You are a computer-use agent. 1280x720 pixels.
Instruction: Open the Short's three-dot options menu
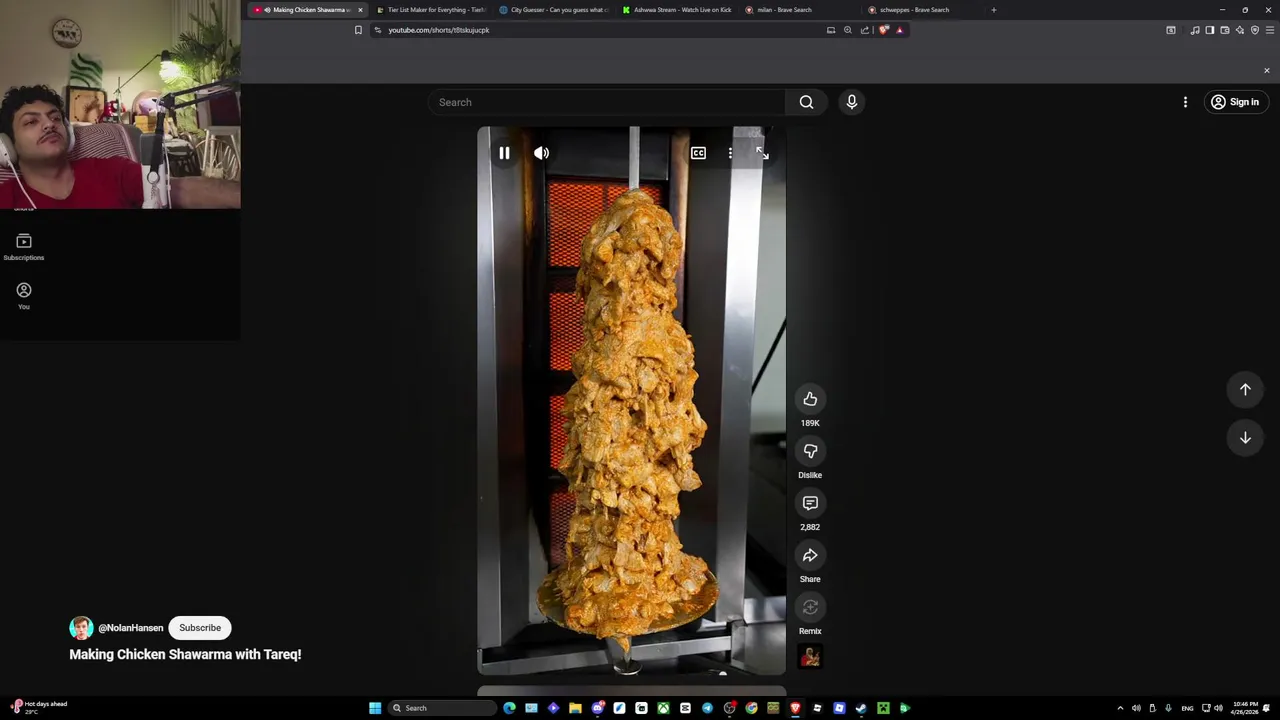(x=730, y=153)
